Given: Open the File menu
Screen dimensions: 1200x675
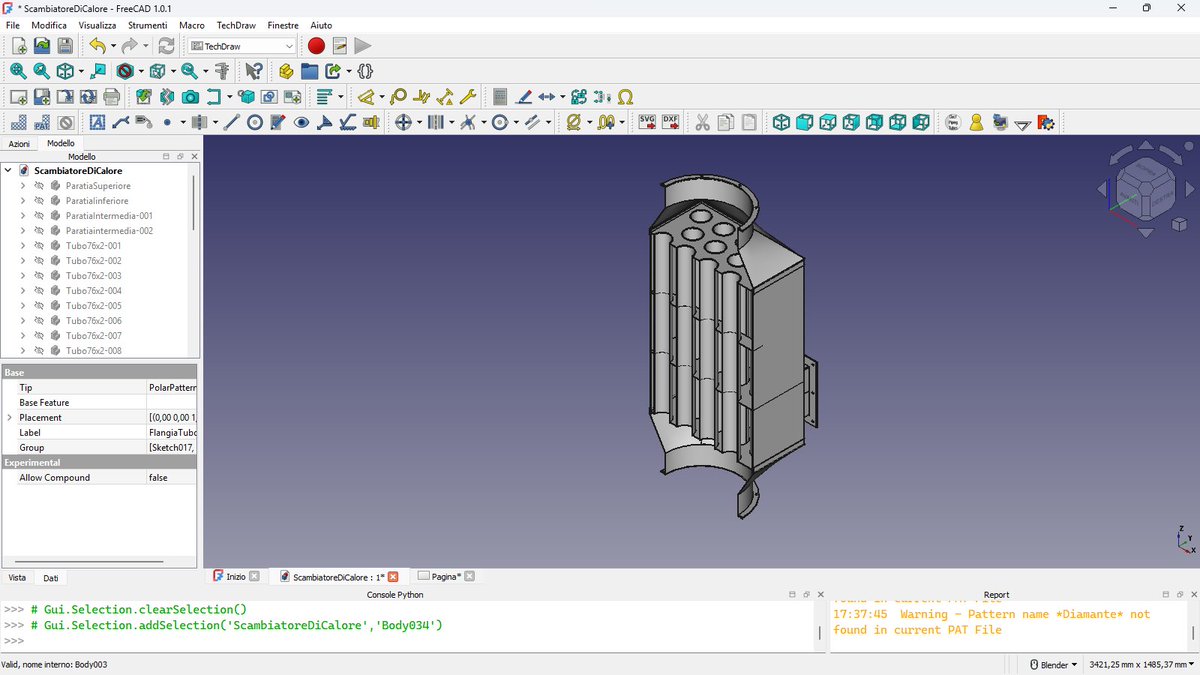Looking at the screenshot, I should (13, 24).
